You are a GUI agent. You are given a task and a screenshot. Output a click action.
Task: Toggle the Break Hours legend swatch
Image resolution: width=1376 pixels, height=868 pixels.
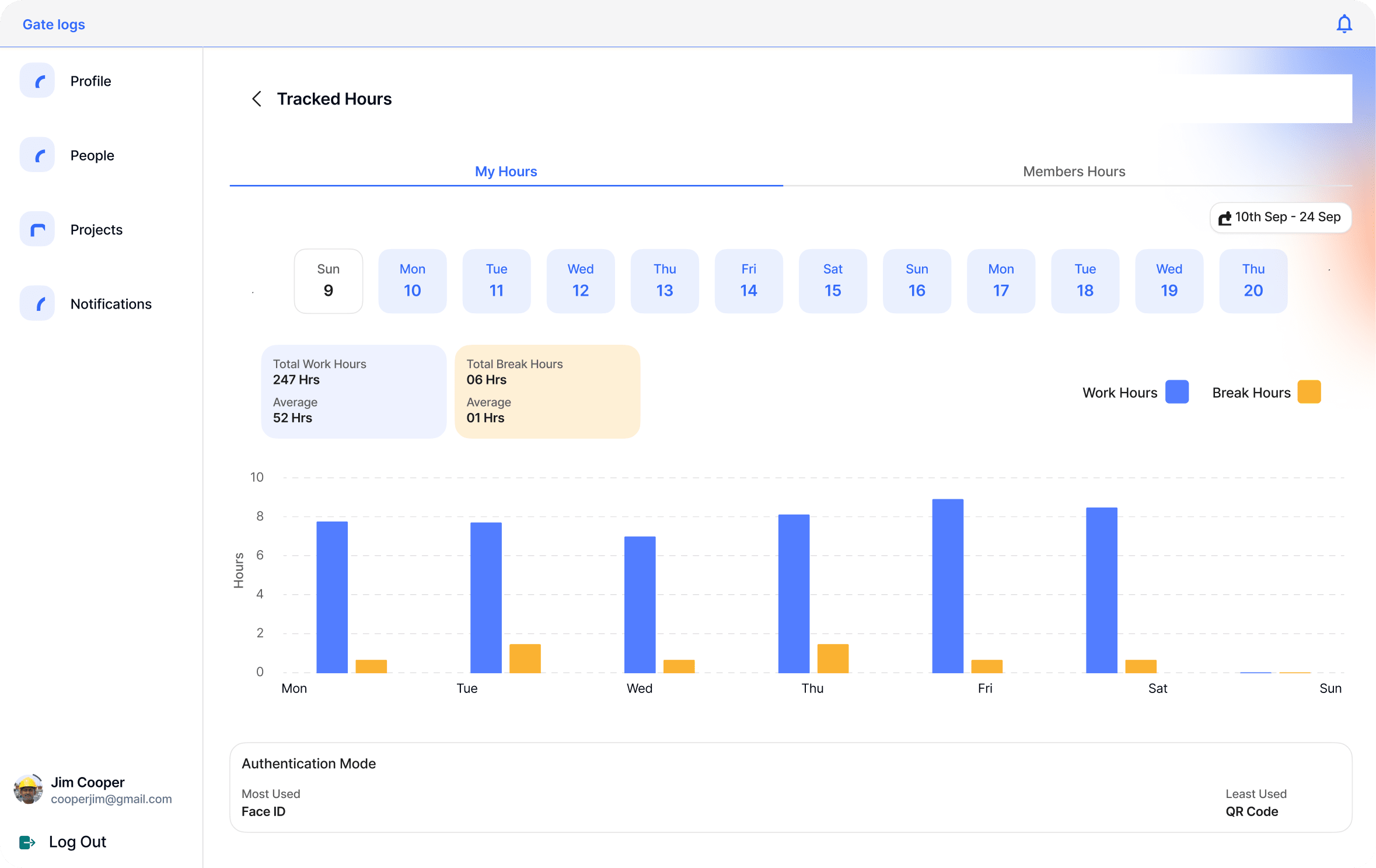[x=1309, y=392]
